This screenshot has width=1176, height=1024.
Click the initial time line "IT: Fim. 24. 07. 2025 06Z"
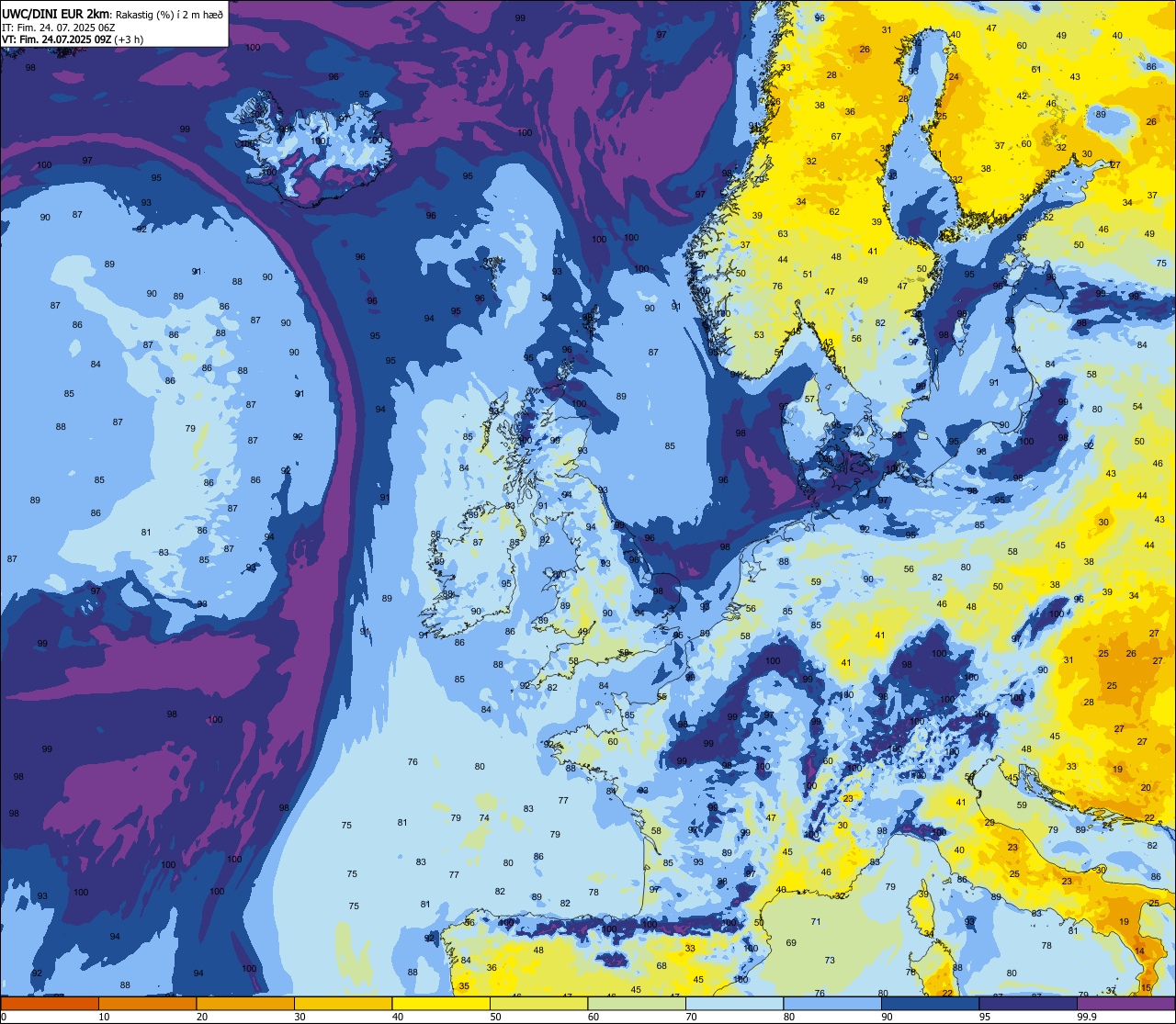pos(59,28)
